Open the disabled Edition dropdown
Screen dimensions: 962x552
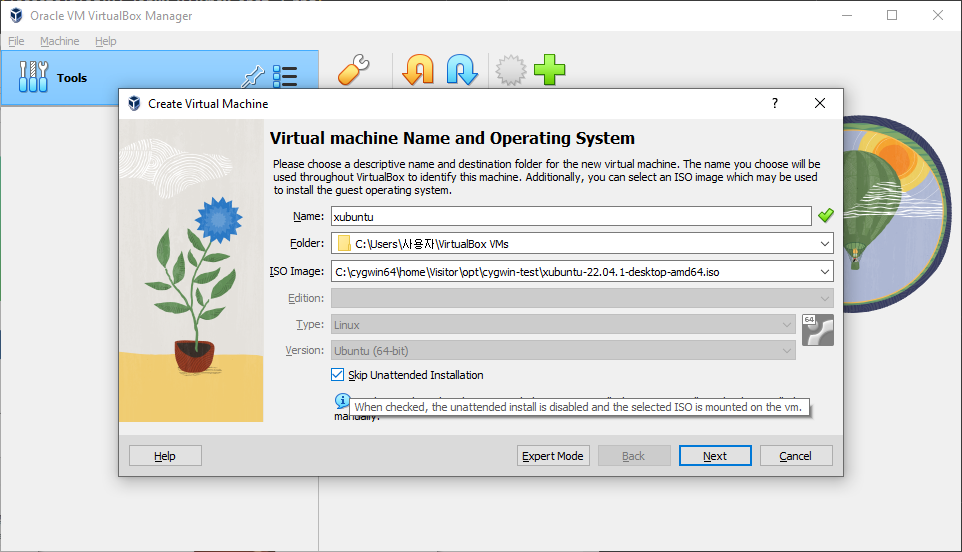[x=582, y=298]
